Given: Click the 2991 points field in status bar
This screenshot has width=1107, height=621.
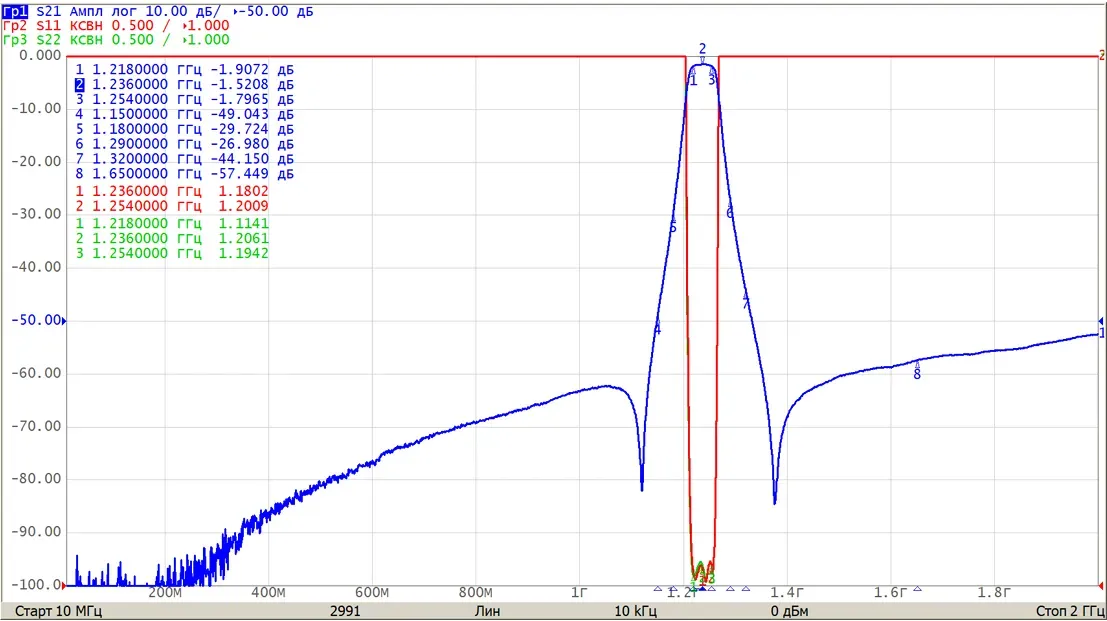Looking at the screenshot, I should [345, 611].
